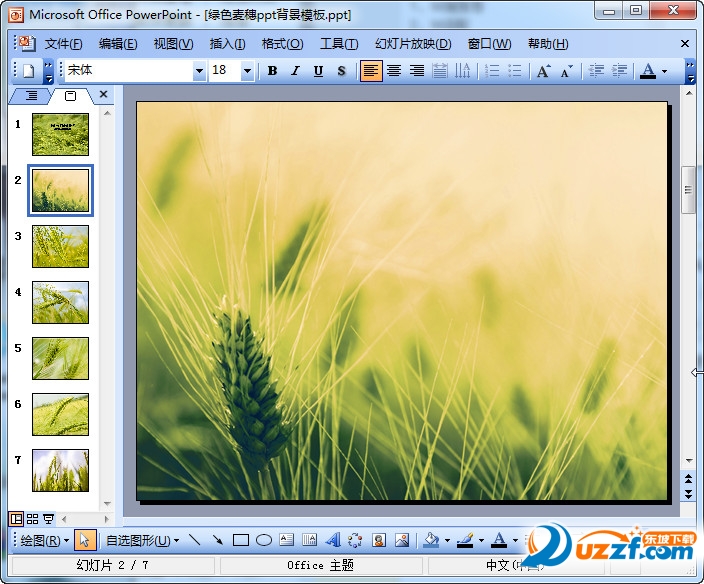Select slide 3 thumbnail
704x584 pixels.
pos(60,246)
